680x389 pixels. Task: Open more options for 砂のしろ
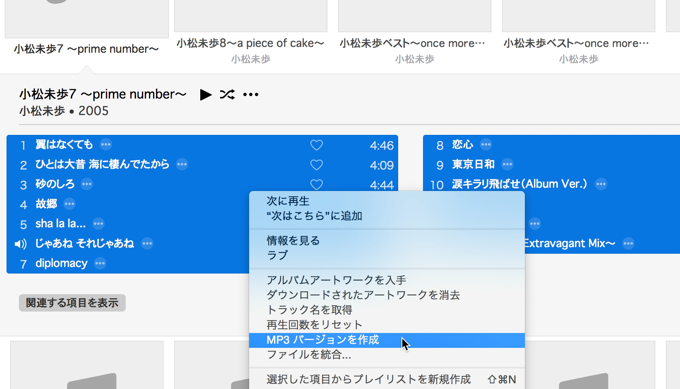87,184
